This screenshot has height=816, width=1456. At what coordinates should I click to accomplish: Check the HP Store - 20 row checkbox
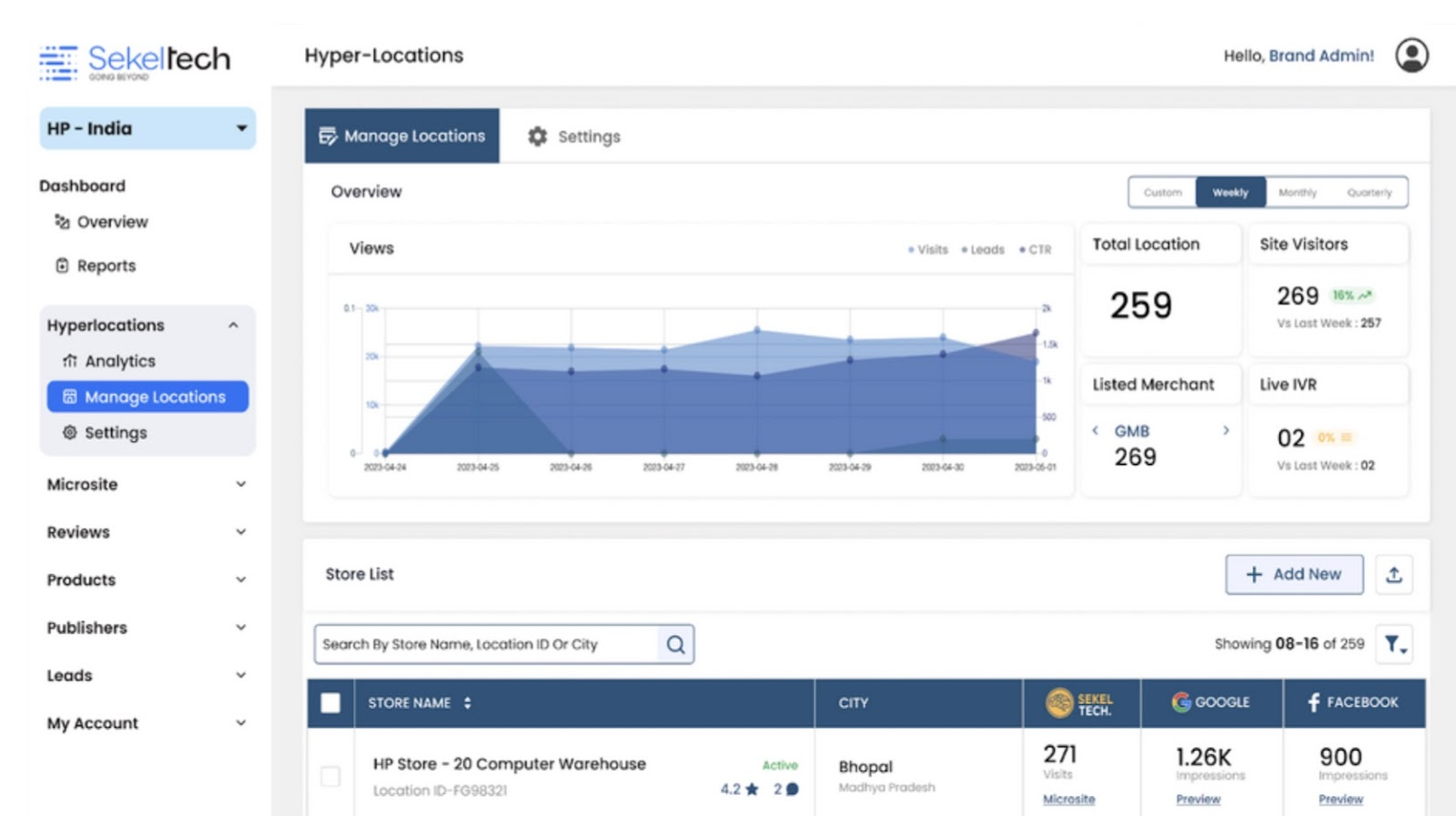[330, 776]
